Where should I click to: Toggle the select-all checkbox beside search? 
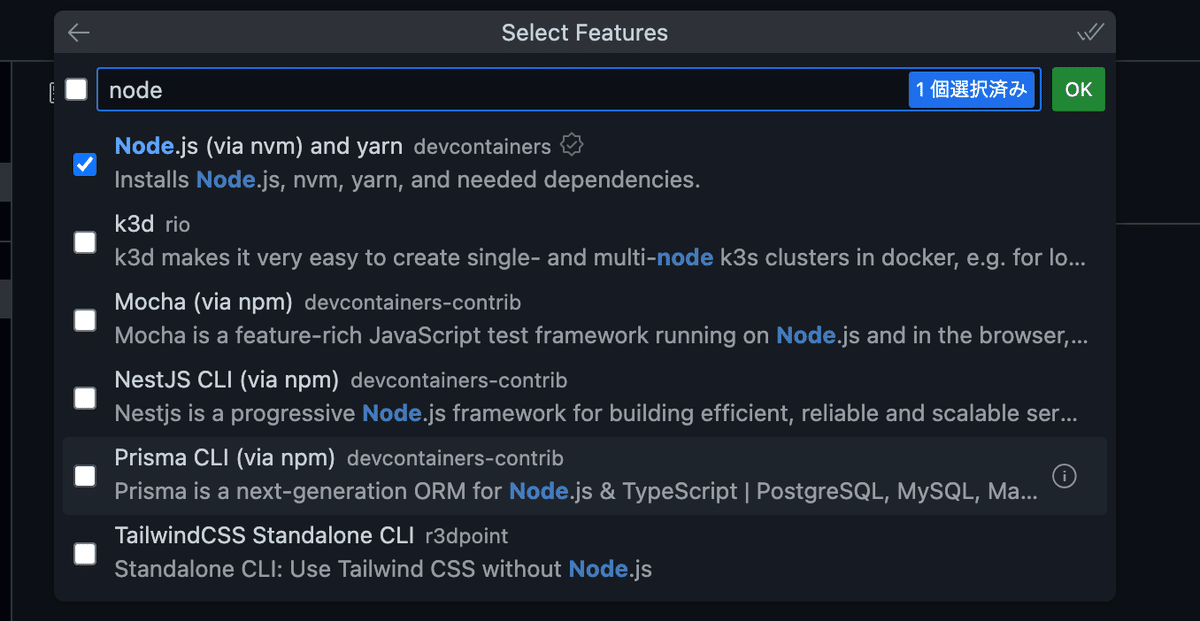click(x=76, y=90)
